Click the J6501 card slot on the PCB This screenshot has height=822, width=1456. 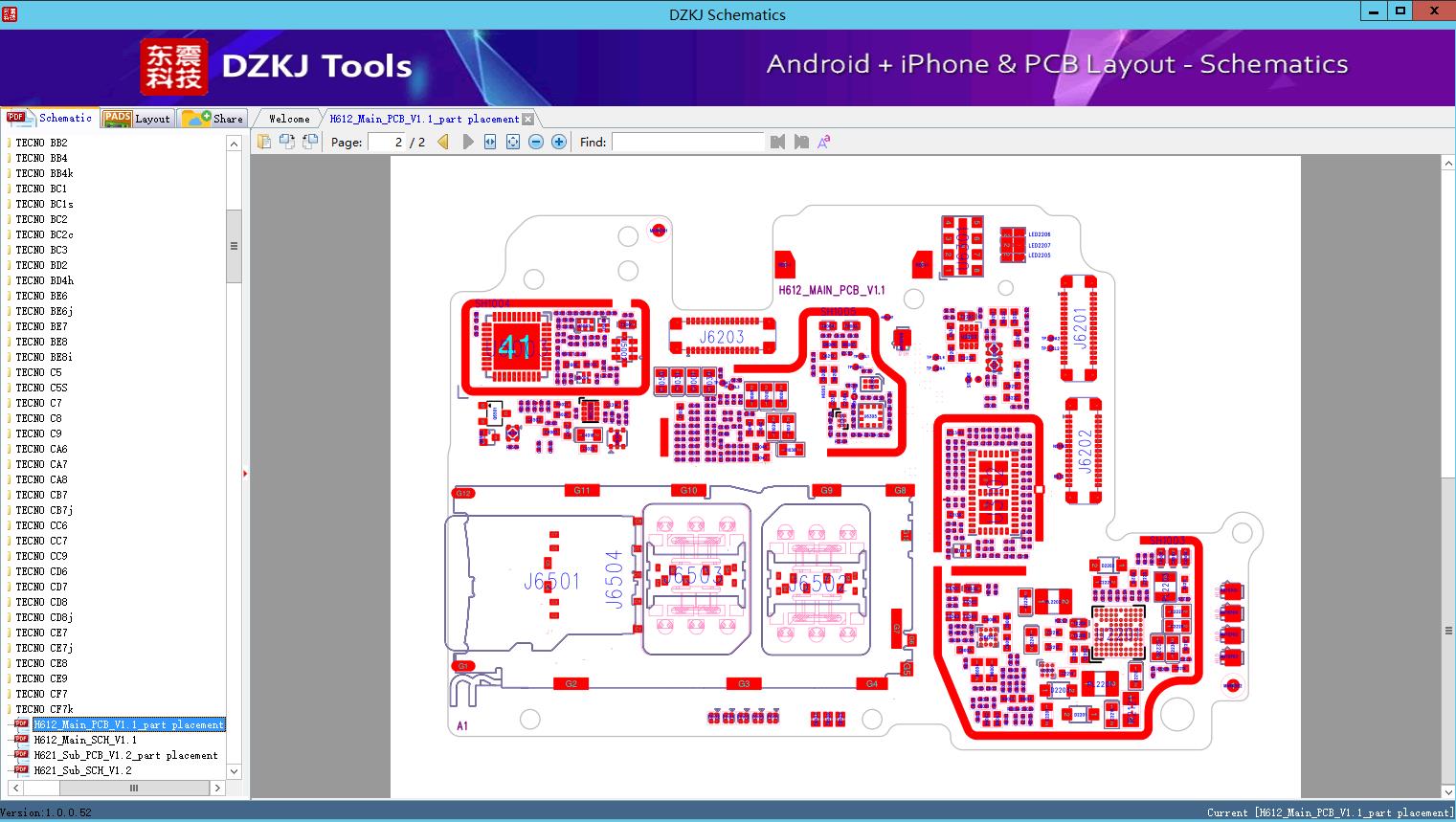(x=552, y=581)
